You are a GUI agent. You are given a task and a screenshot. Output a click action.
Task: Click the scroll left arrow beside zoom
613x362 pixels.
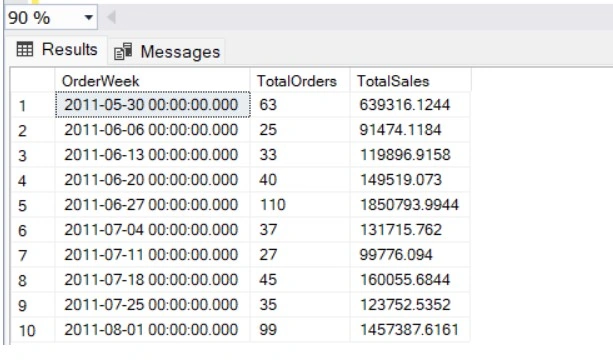click(x=111, y=17)
